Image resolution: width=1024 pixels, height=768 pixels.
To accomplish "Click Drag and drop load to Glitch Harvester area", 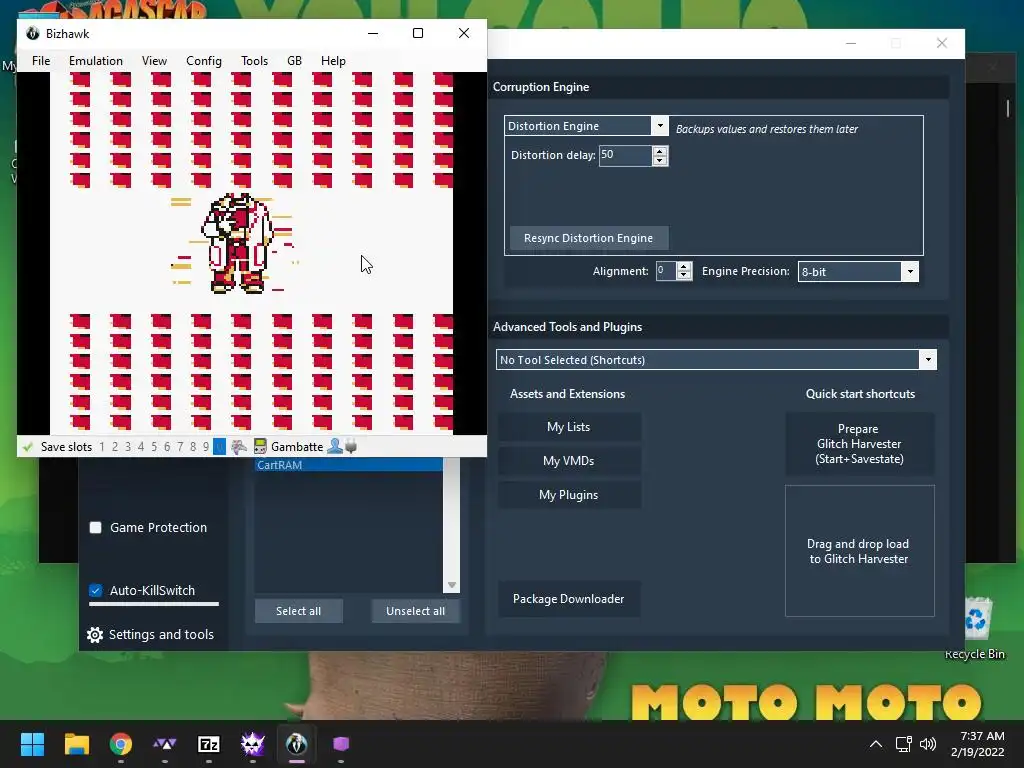I will (x=859, y=551).
